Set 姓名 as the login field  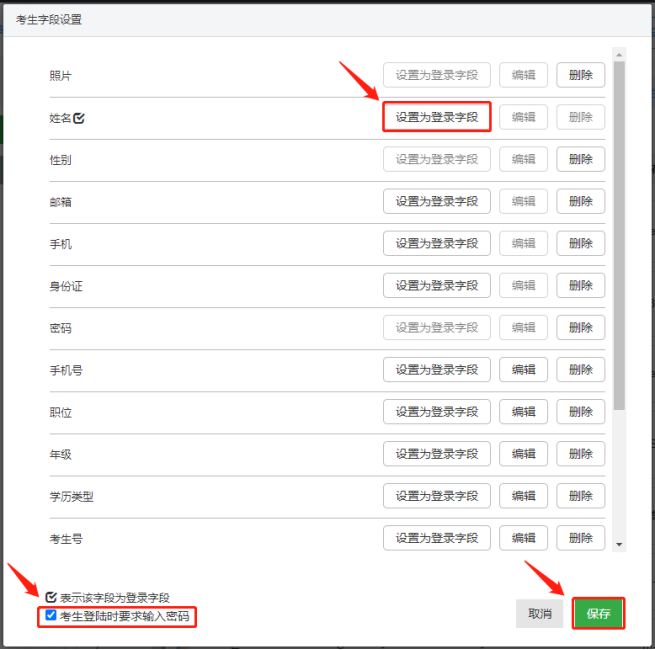(x=437, y=117)
